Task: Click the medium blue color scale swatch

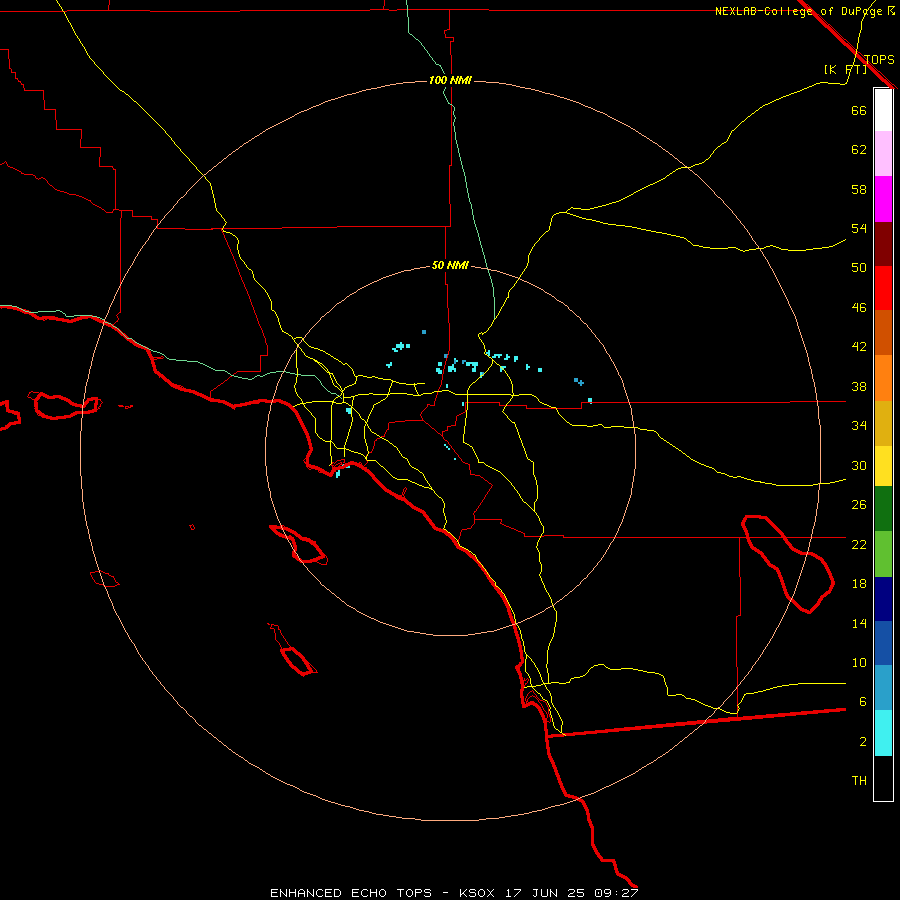Action: (x=883, y=643)
